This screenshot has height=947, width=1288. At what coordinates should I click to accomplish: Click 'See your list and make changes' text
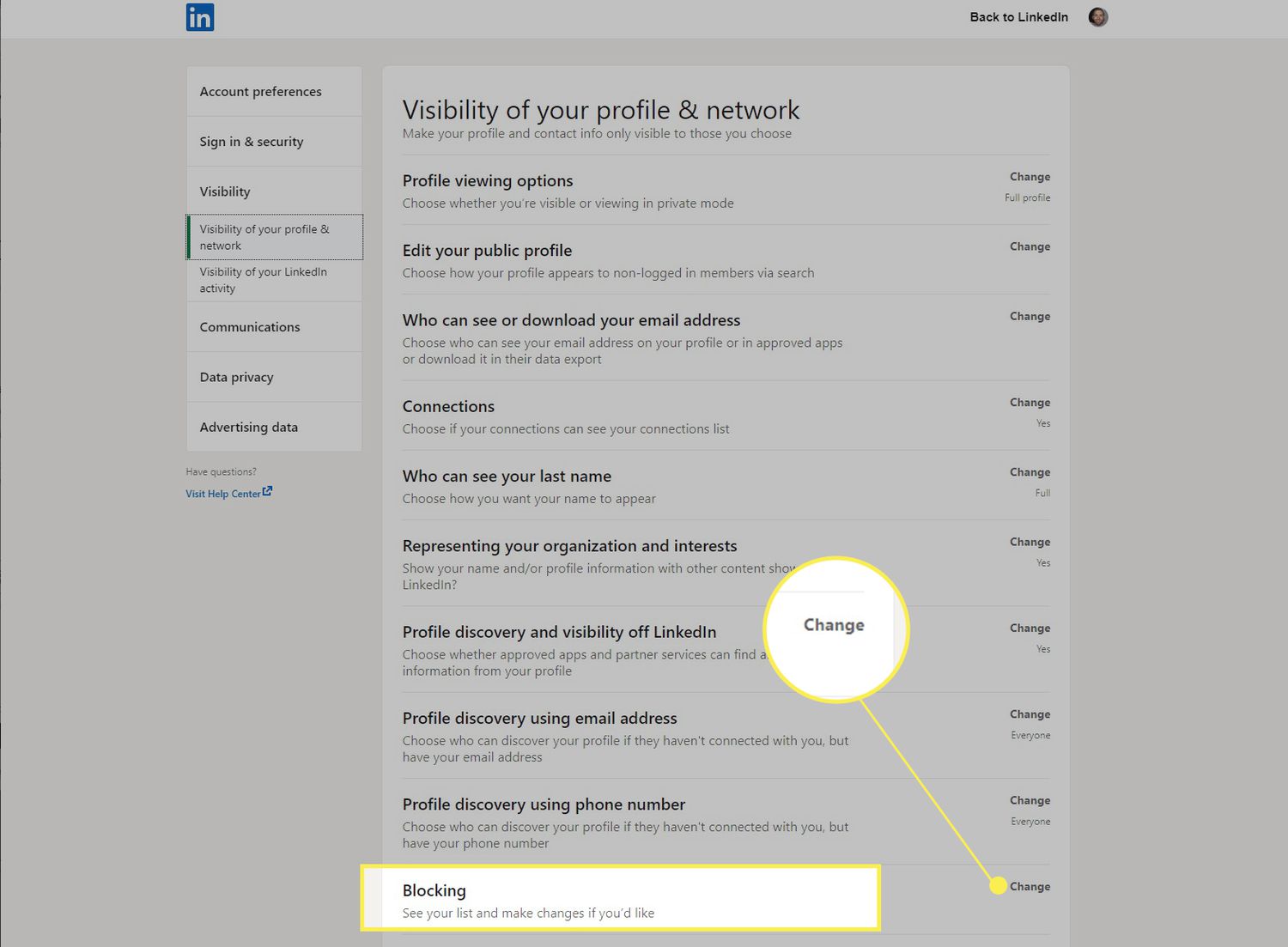(528, 914)
